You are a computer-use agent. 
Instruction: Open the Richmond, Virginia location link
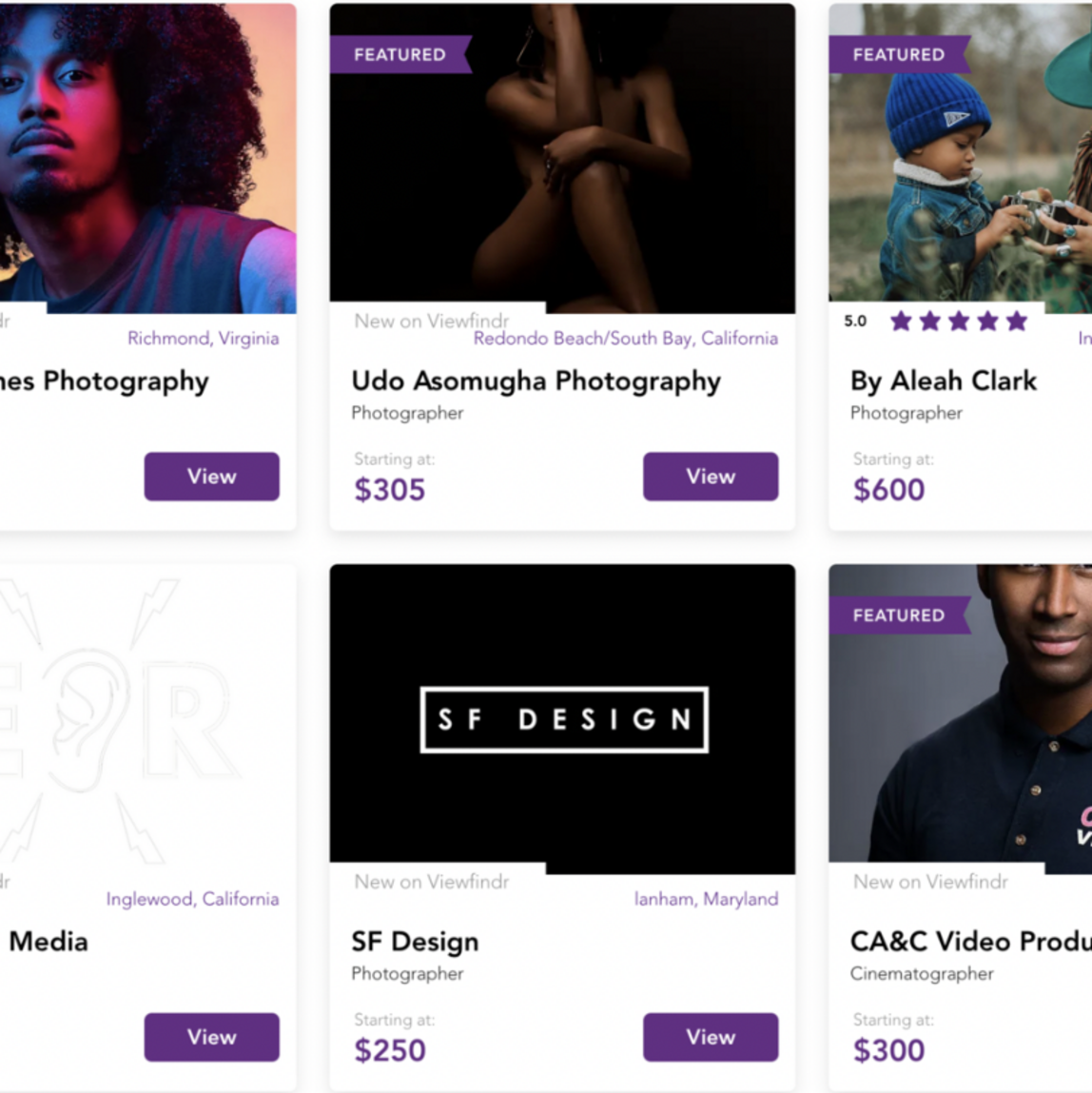pyautogui.click(x=203, y=339)
